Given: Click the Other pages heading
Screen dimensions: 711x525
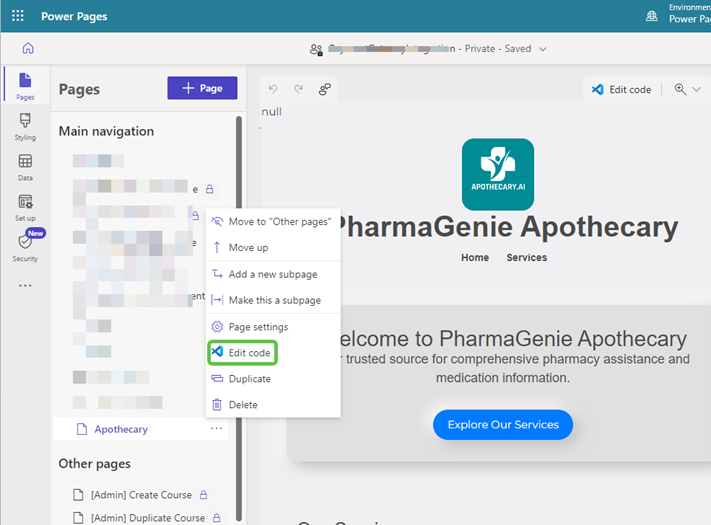Looking at the screenshot, I should 94,463.
